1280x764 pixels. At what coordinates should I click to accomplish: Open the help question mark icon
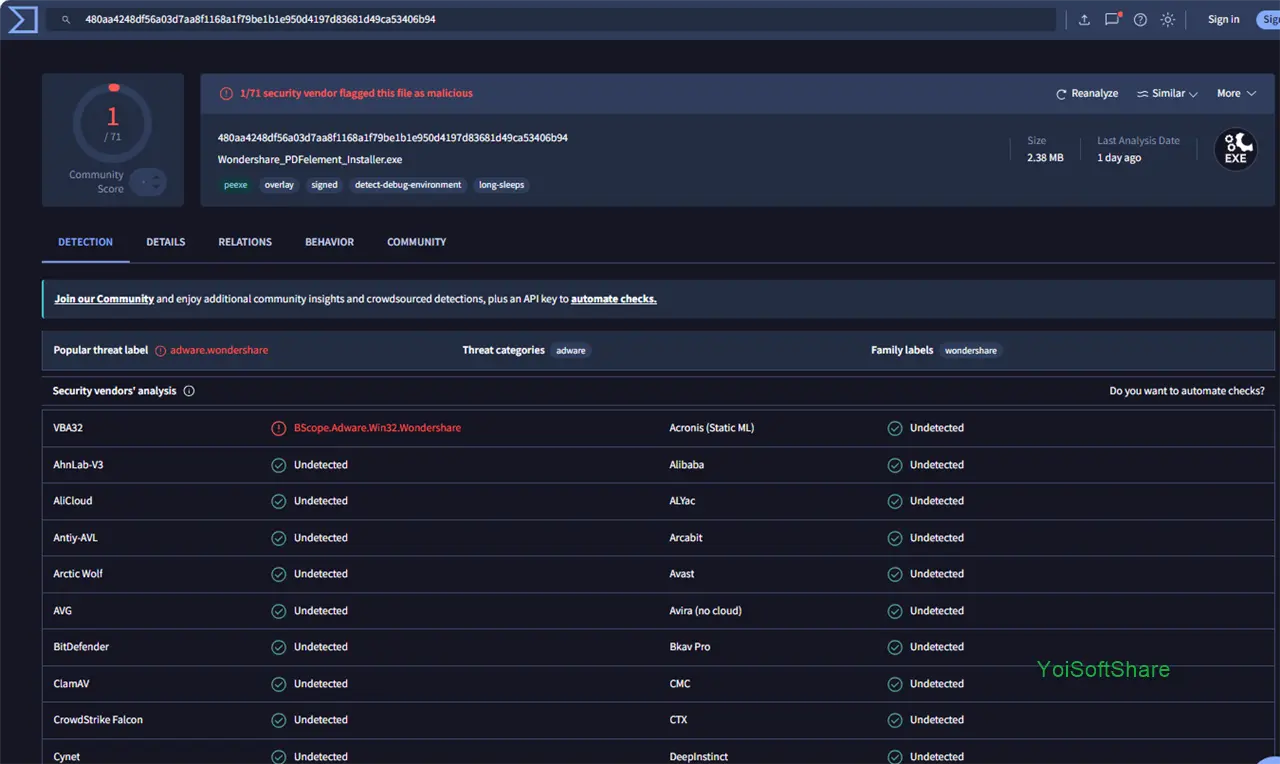click(x=1140, y=20)
